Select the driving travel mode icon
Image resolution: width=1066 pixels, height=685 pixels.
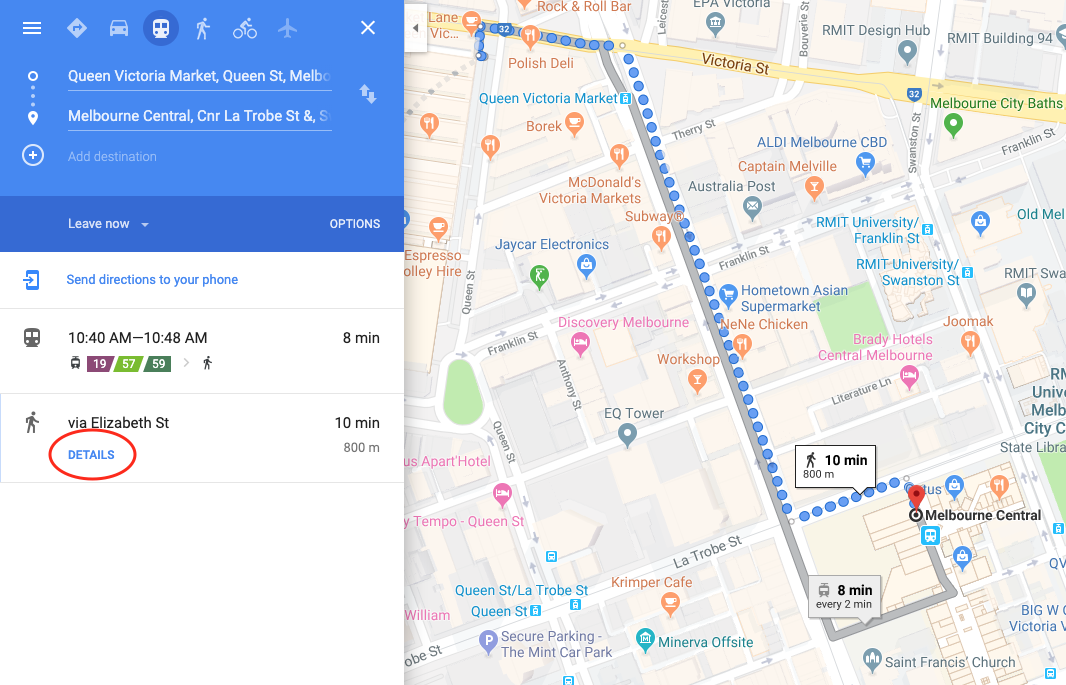click(119, 28)
